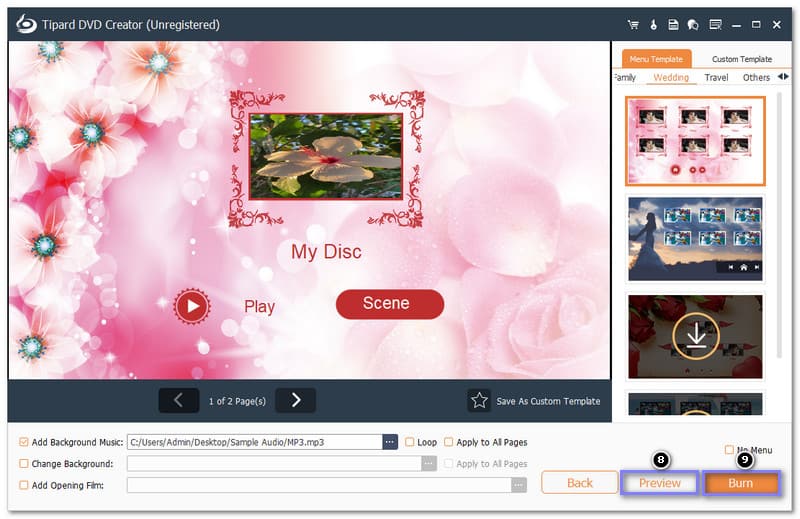This screenshot has height=519, width=800.
Task: Browse for a change background image
Action: (429, 463)
